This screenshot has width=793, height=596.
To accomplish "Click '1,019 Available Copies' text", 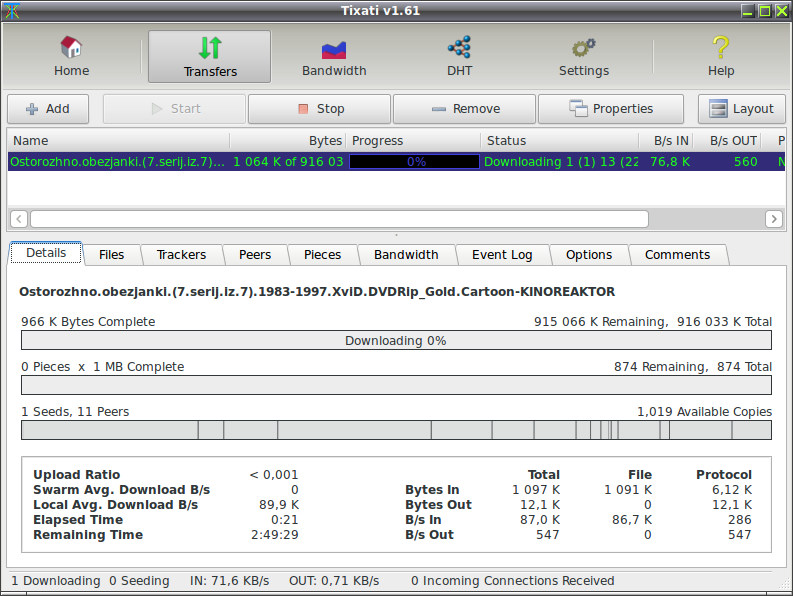I will (704, 412).
